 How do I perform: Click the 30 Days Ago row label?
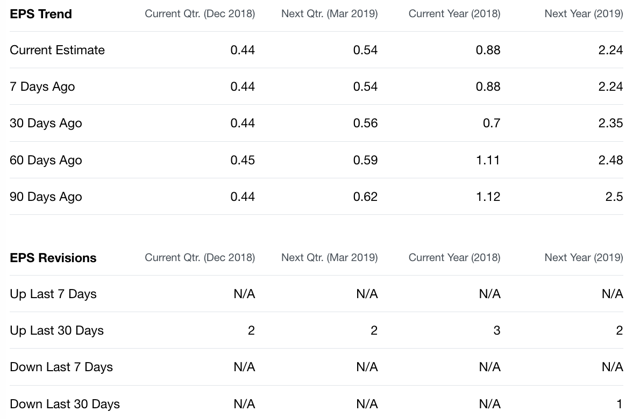[x=46, y=123]
